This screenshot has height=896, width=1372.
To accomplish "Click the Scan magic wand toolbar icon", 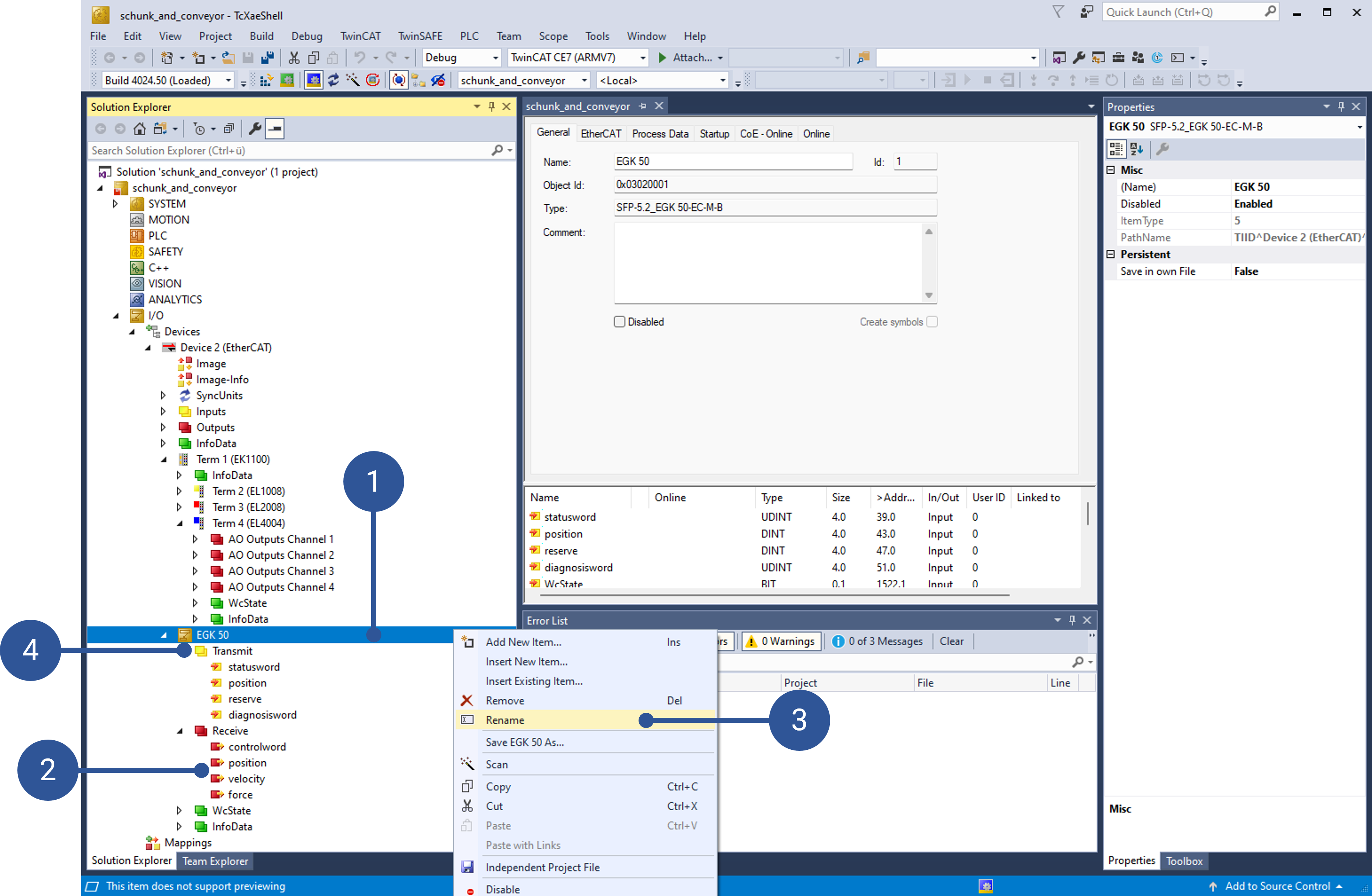I will 353,81.
